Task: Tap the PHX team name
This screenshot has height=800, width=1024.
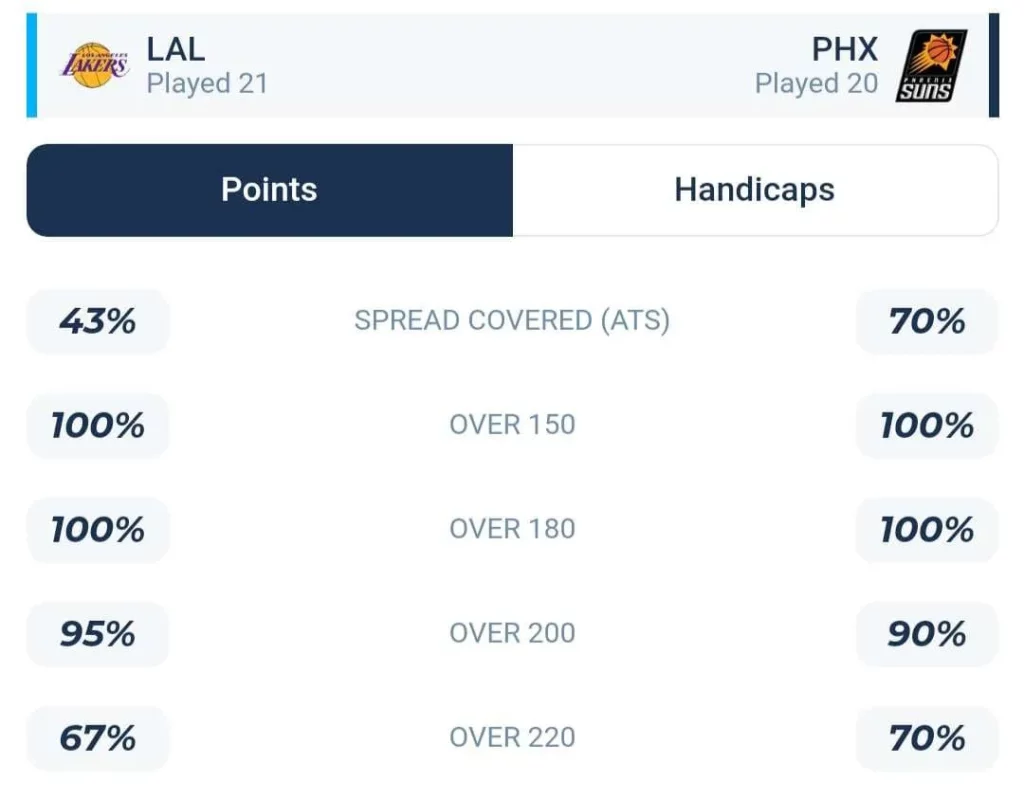Action: coord(844,49)
